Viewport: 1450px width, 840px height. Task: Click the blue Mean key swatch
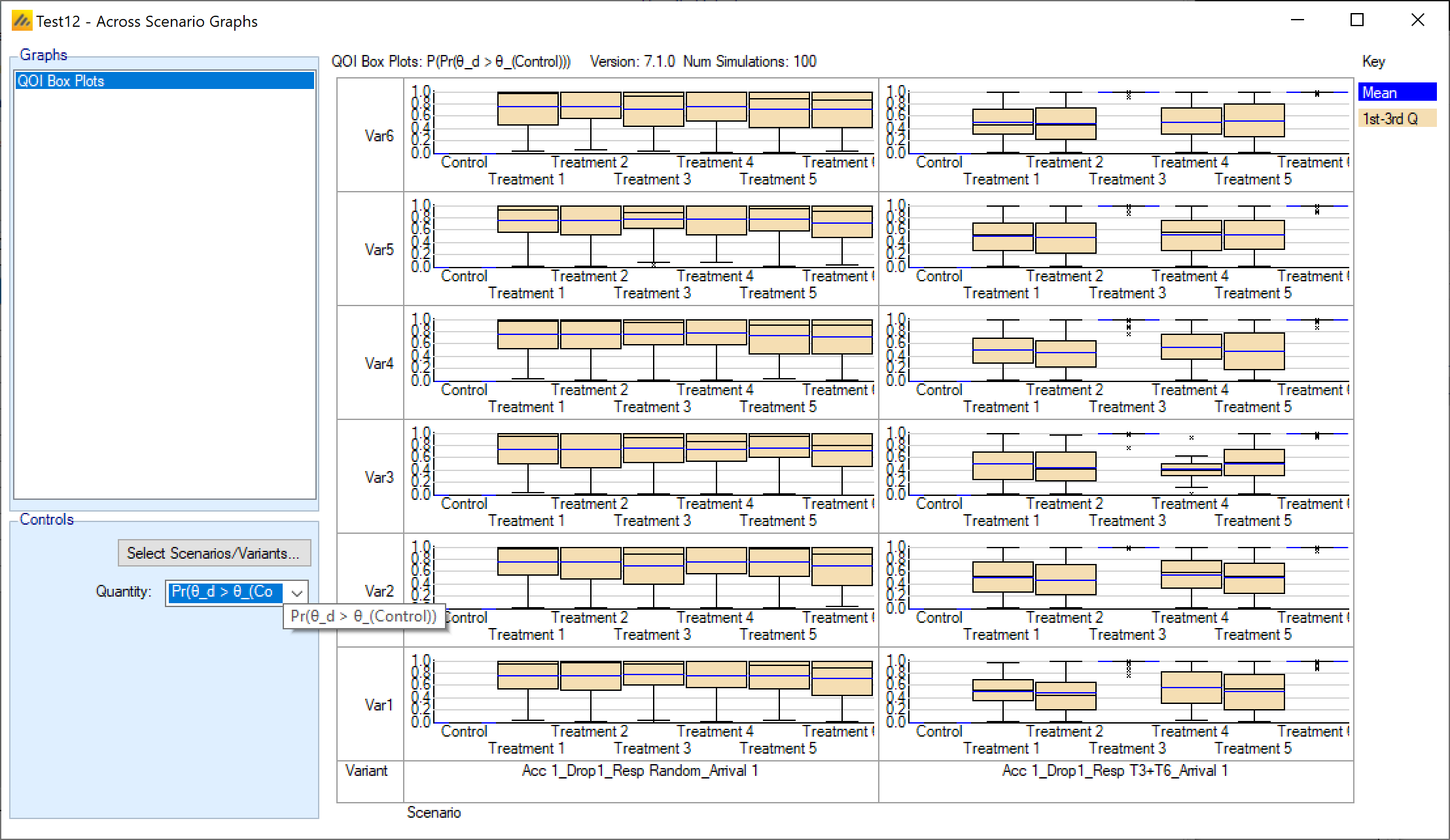pyautogui.click(x=1396, y=92)
